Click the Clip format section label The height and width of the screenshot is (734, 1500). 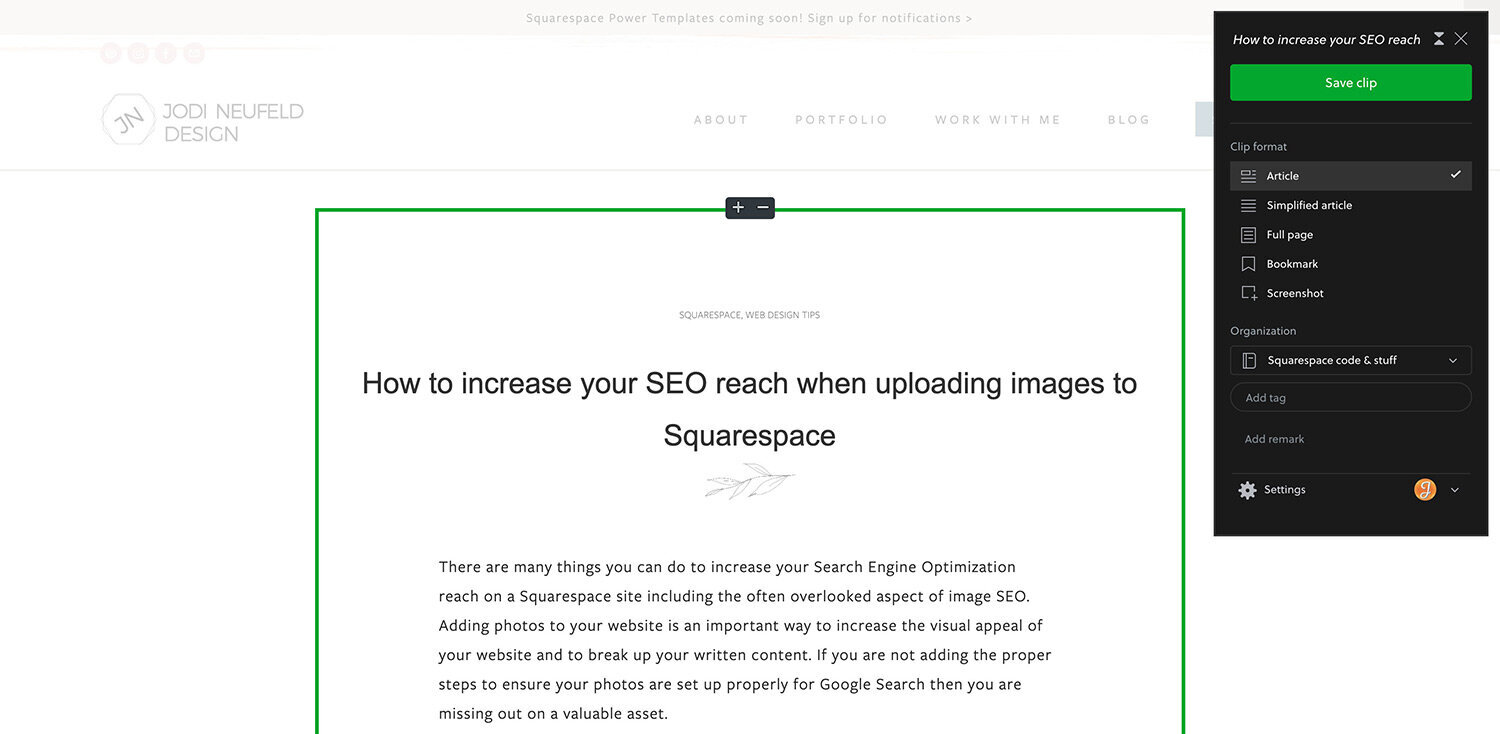pyautogui.click(x=1258, y=146)
